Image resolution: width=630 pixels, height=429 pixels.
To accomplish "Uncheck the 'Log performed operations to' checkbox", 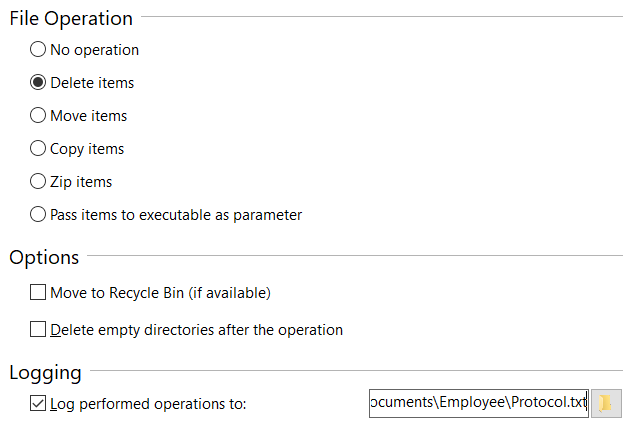I will coord(38,404).
